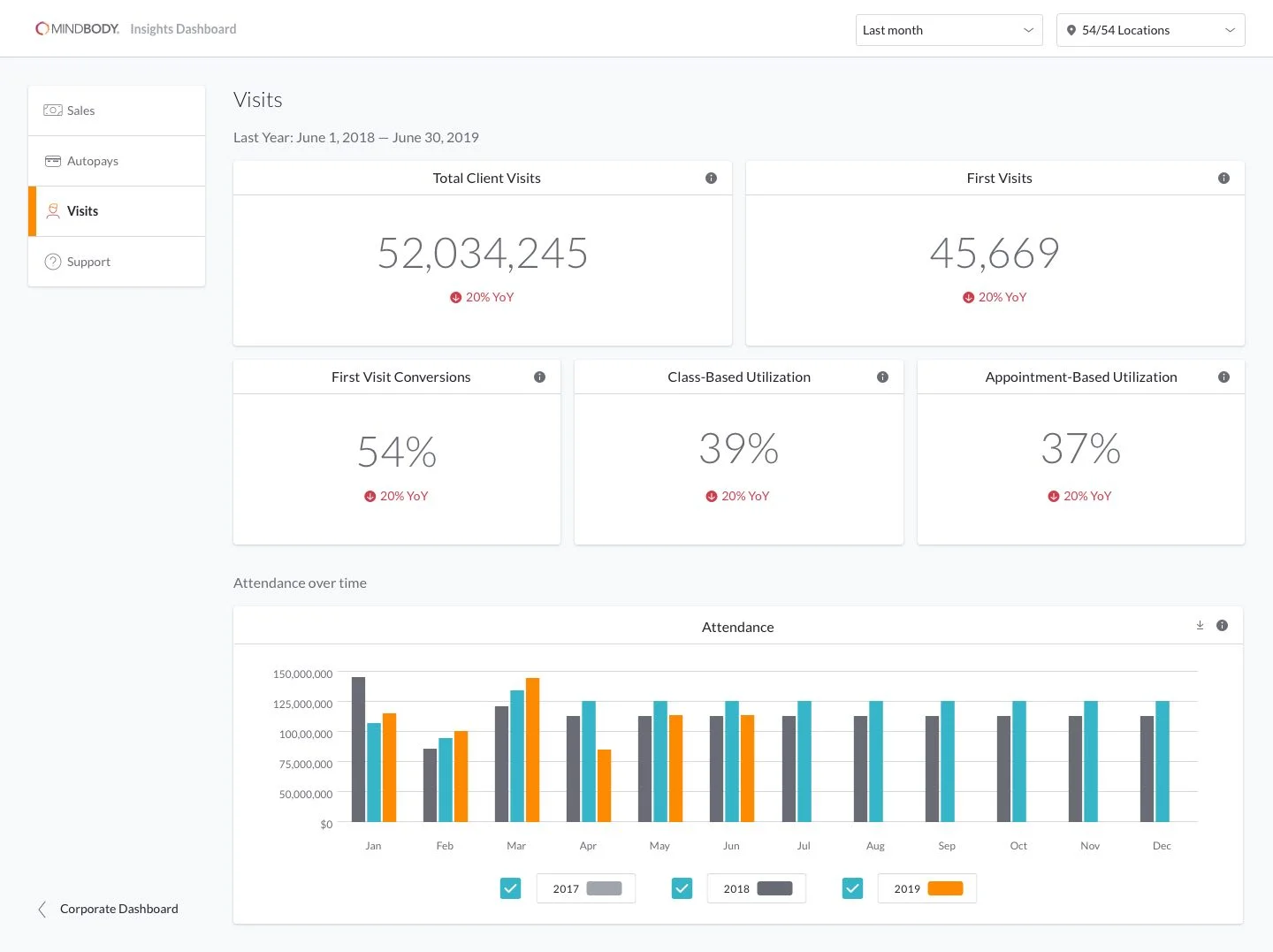The image size is (1273, 952).
Task: Click the Visits page heading
Action: [x=258, y=100]
